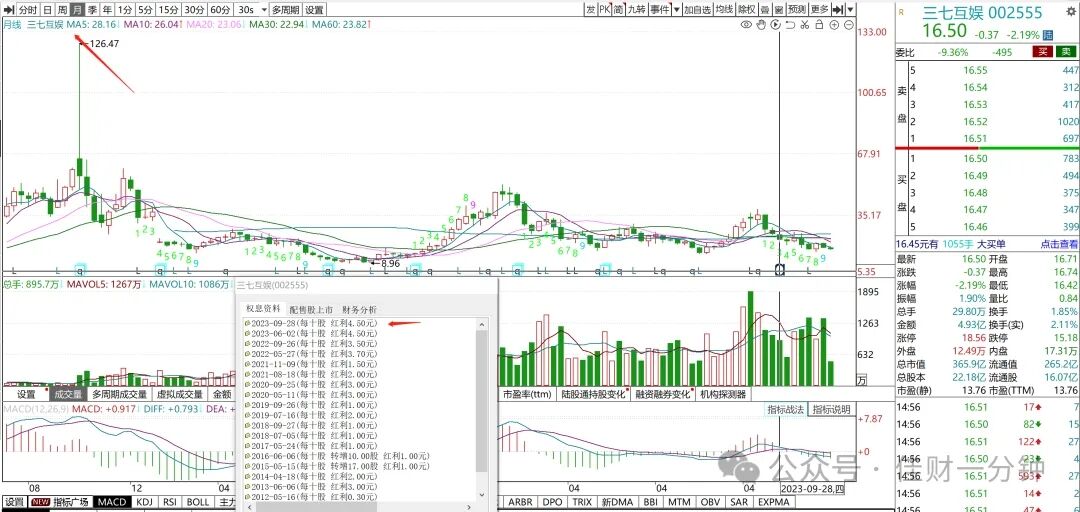
Task: Click the 多周期 multi-period button
Action: (x=286, y=10)
